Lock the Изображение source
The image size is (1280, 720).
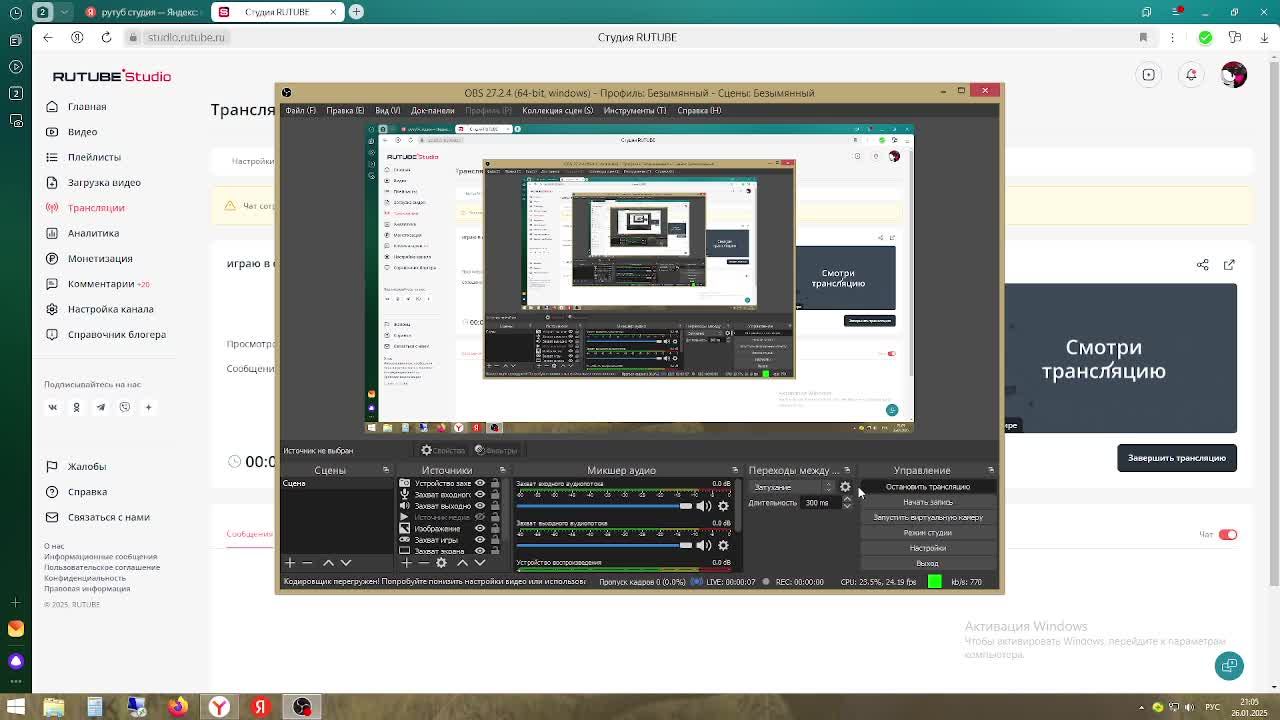tap(494, 528)
